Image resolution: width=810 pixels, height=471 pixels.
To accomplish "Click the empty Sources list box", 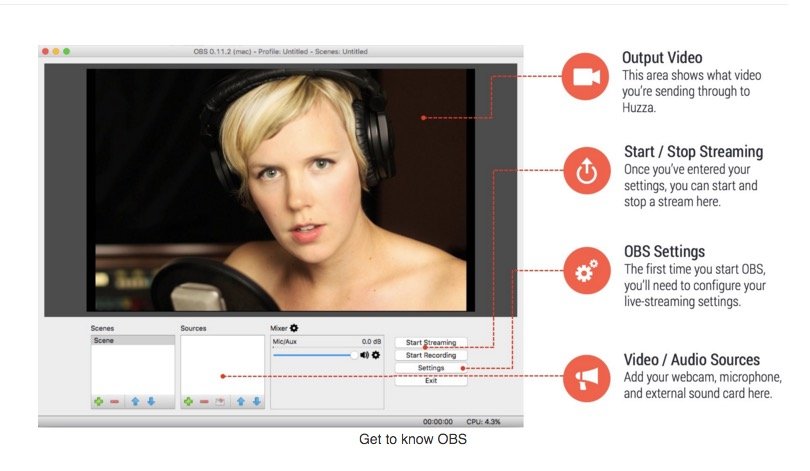I will (x=222, y=365).
